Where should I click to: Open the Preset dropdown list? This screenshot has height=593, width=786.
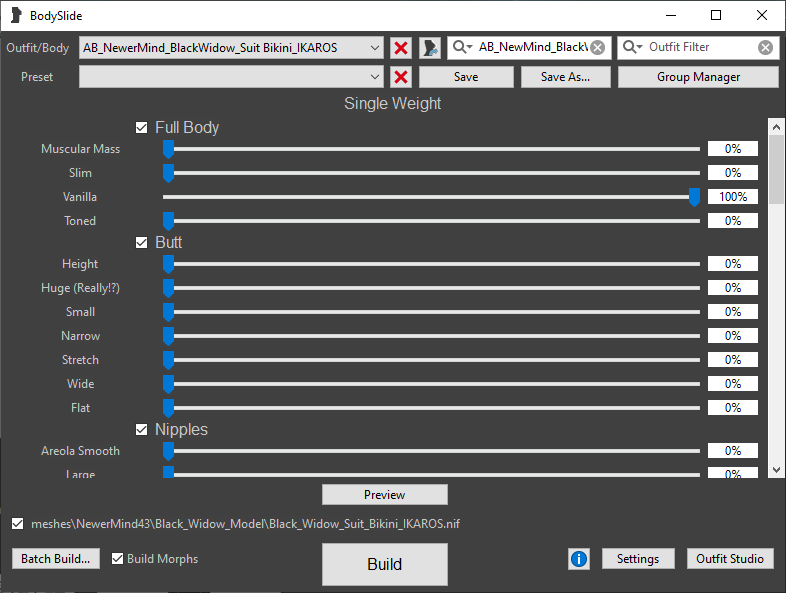375,77
